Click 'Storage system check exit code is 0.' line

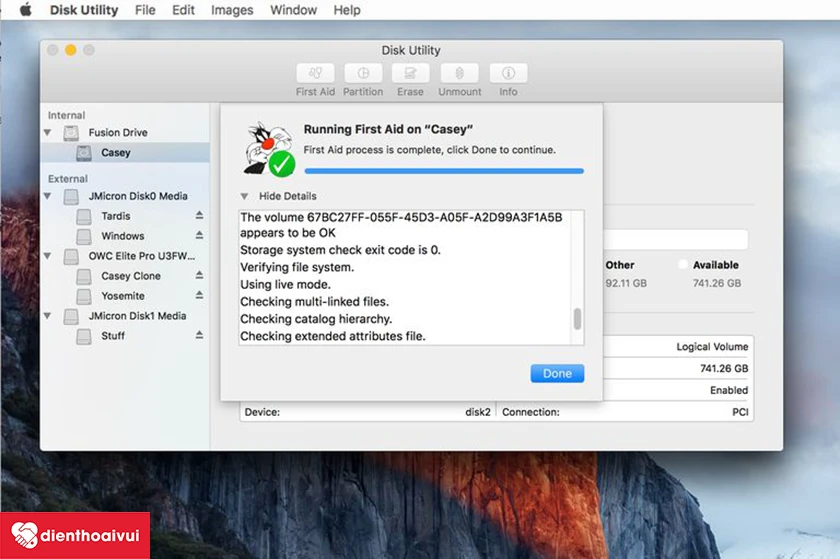point(340,250)
